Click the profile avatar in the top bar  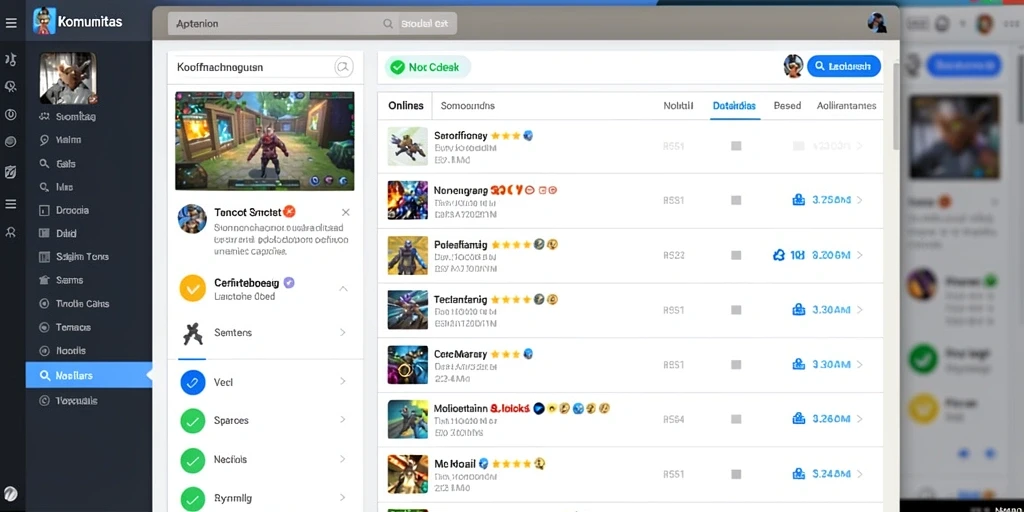pos(877,23)
